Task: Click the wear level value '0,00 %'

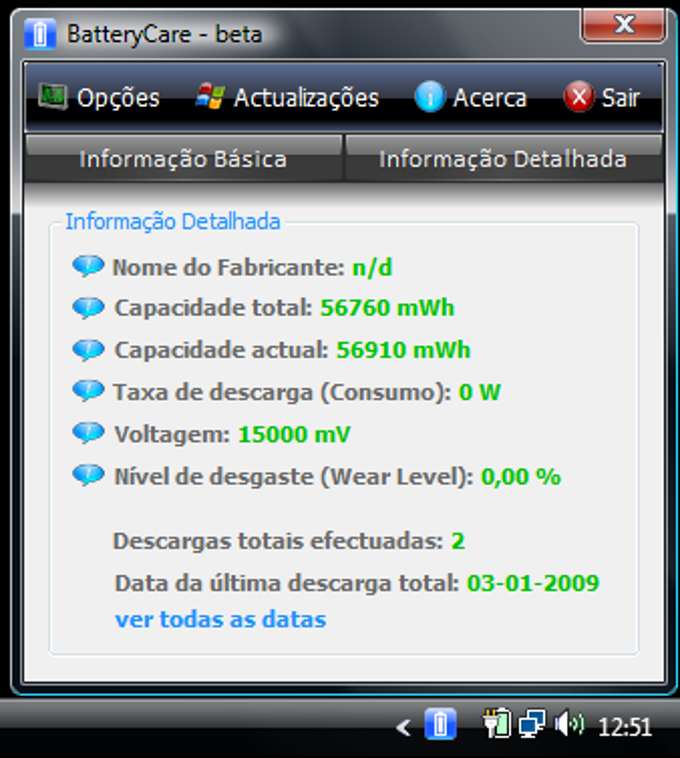Action: (521, 477)
